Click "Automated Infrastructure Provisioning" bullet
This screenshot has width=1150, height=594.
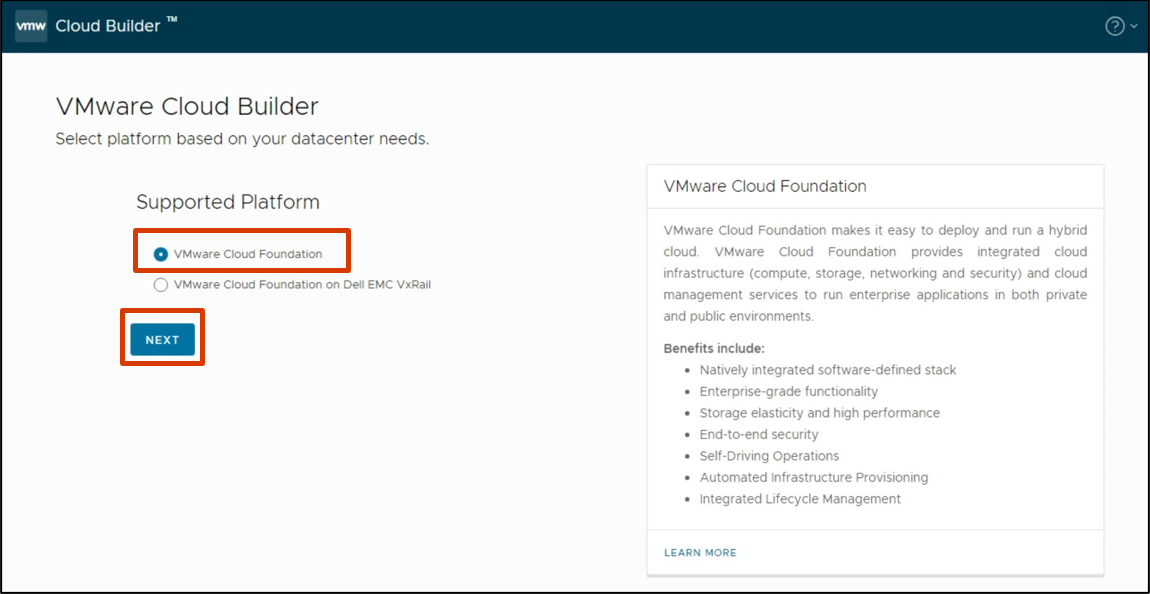click(x=814, y=477)
